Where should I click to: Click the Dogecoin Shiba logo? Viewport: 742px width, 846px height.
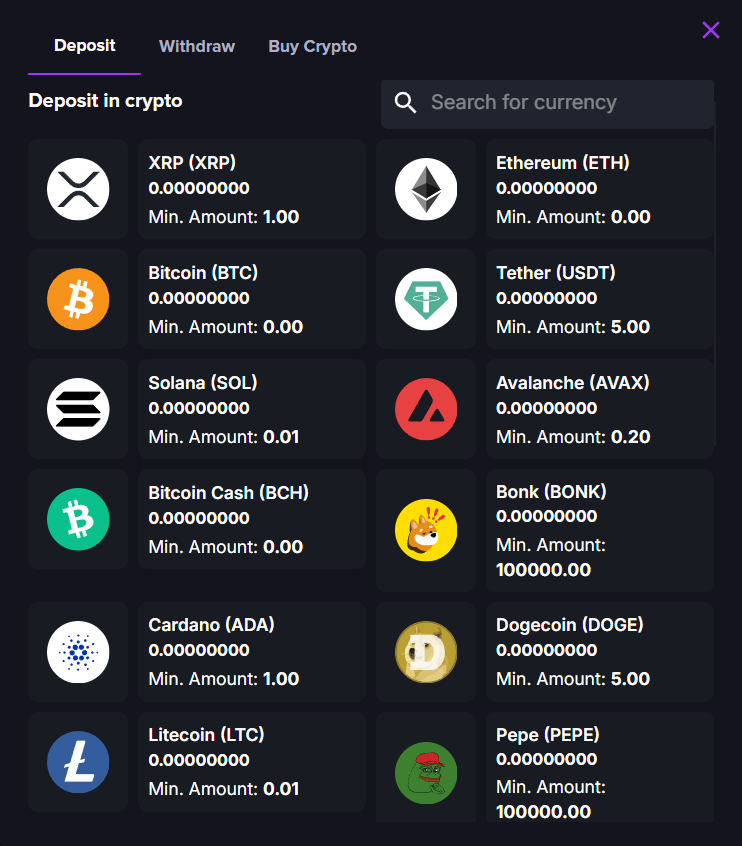tap(426, 652)
